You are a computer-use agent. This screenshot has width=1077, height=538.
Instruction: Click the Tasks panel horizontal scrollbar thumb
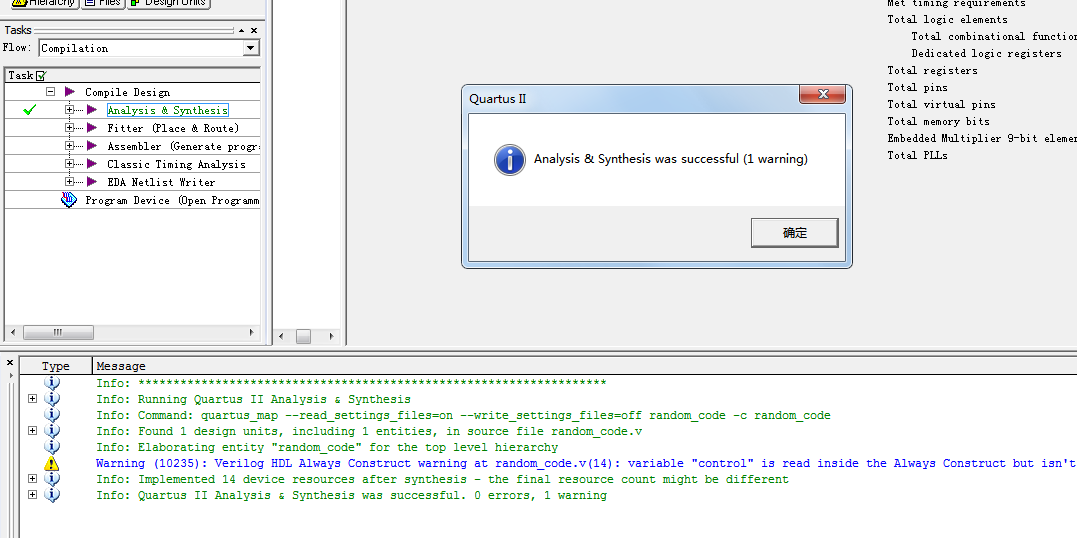pos(58,333)
